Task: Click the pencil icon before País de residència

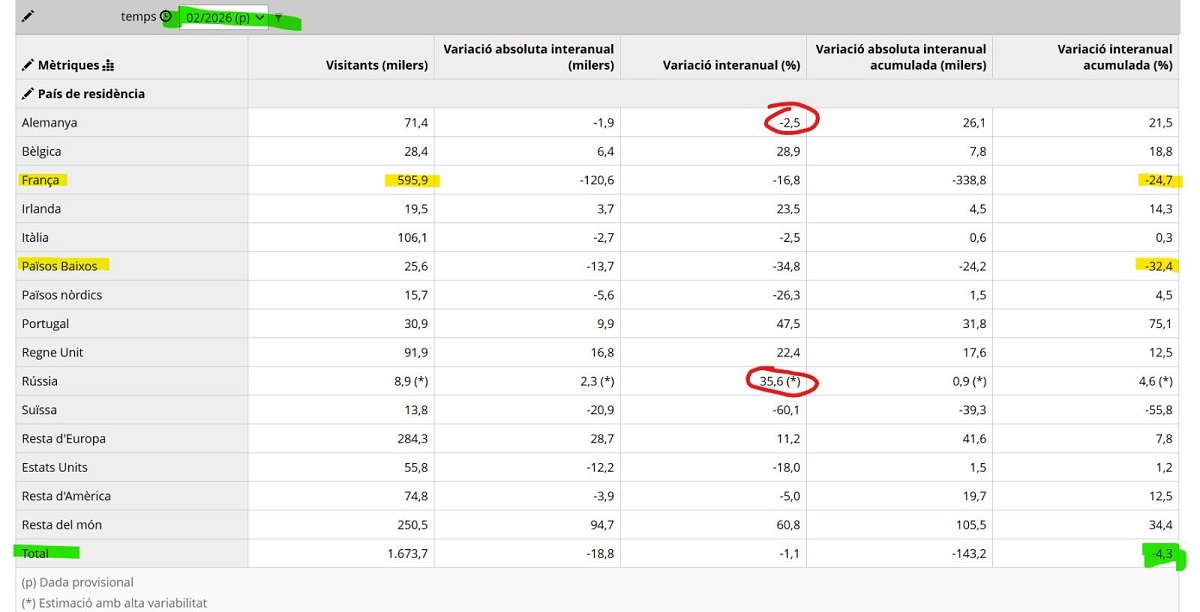Action: point(28,94)
